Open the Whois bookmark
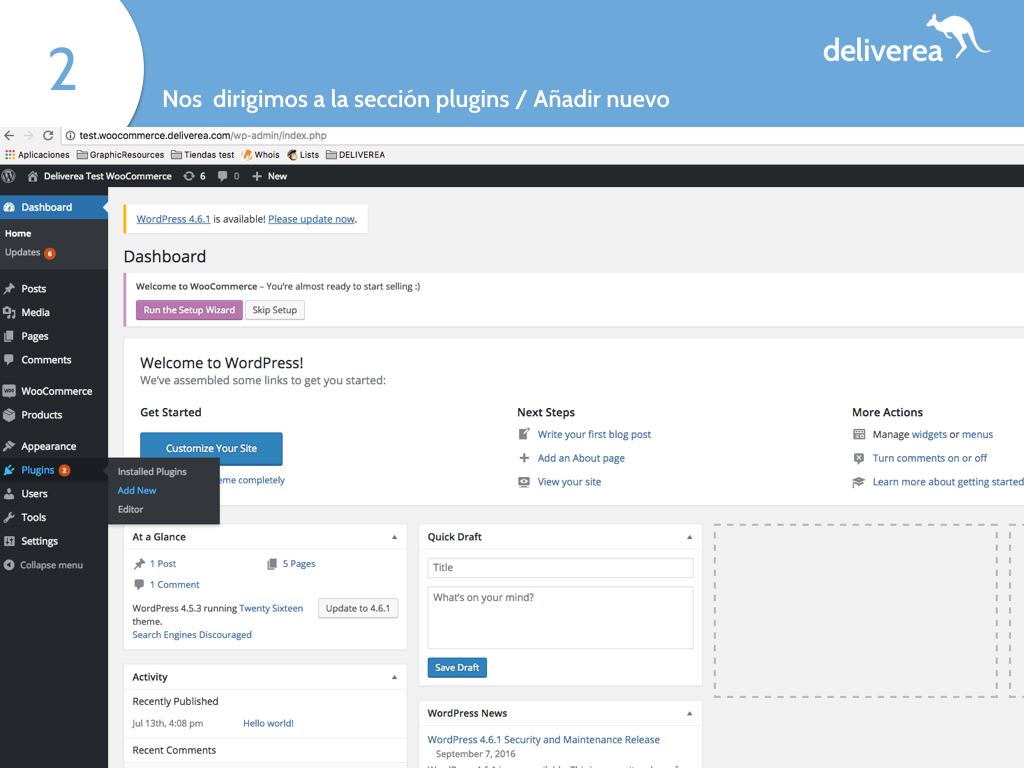This screenshot has height=768, width=1024. click(x=261, y=155)
